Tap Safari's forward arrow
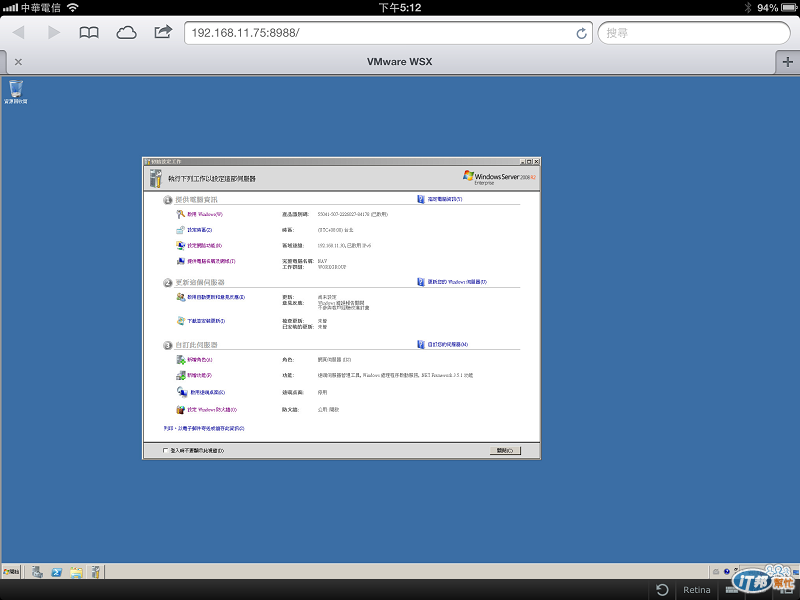 coord(54,33)
